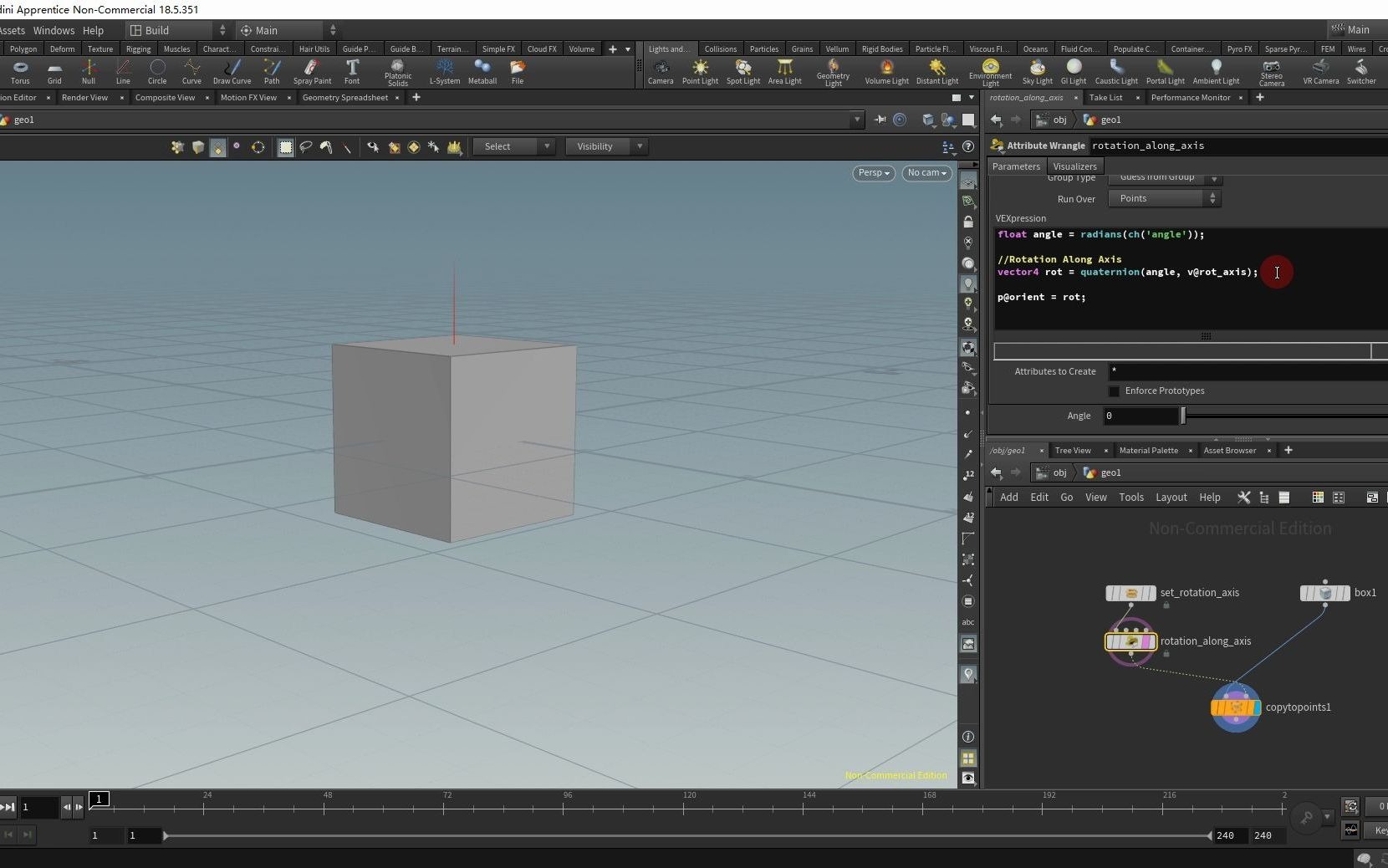Pick the Metaball tool from the shelf
The width and height of the screenshot is (1388, 868).
(483, 72)
